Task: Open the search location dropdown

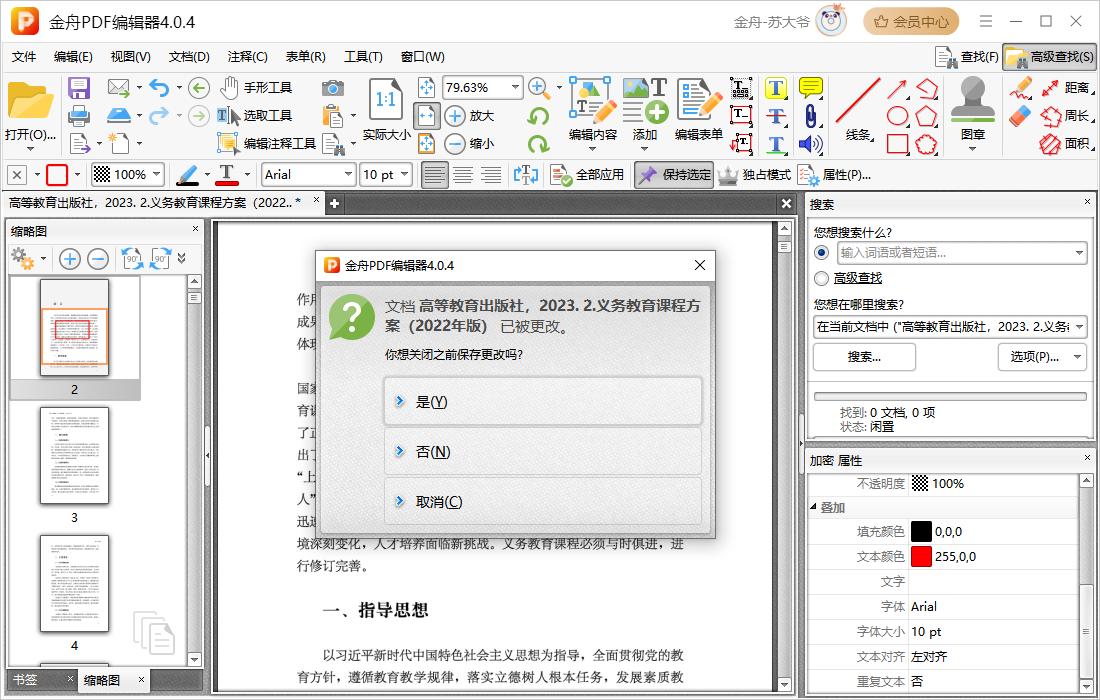Action: 1079,327
